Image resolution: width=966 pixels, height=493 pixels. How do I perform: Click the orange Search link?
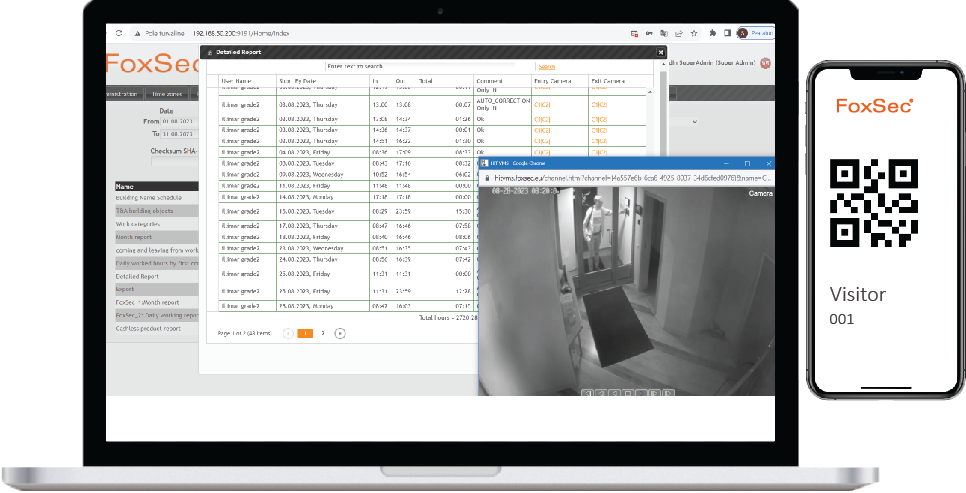pyautogui.click(x=546, y=67)
